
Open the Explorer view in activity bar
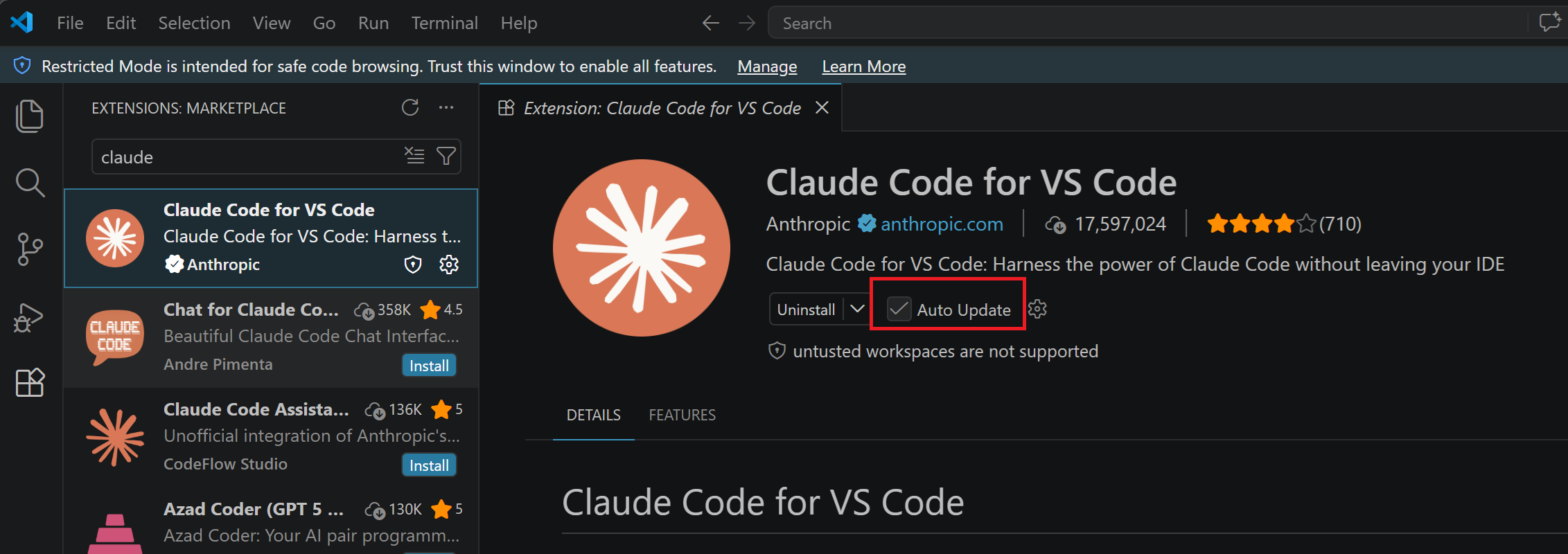point(30,116)
